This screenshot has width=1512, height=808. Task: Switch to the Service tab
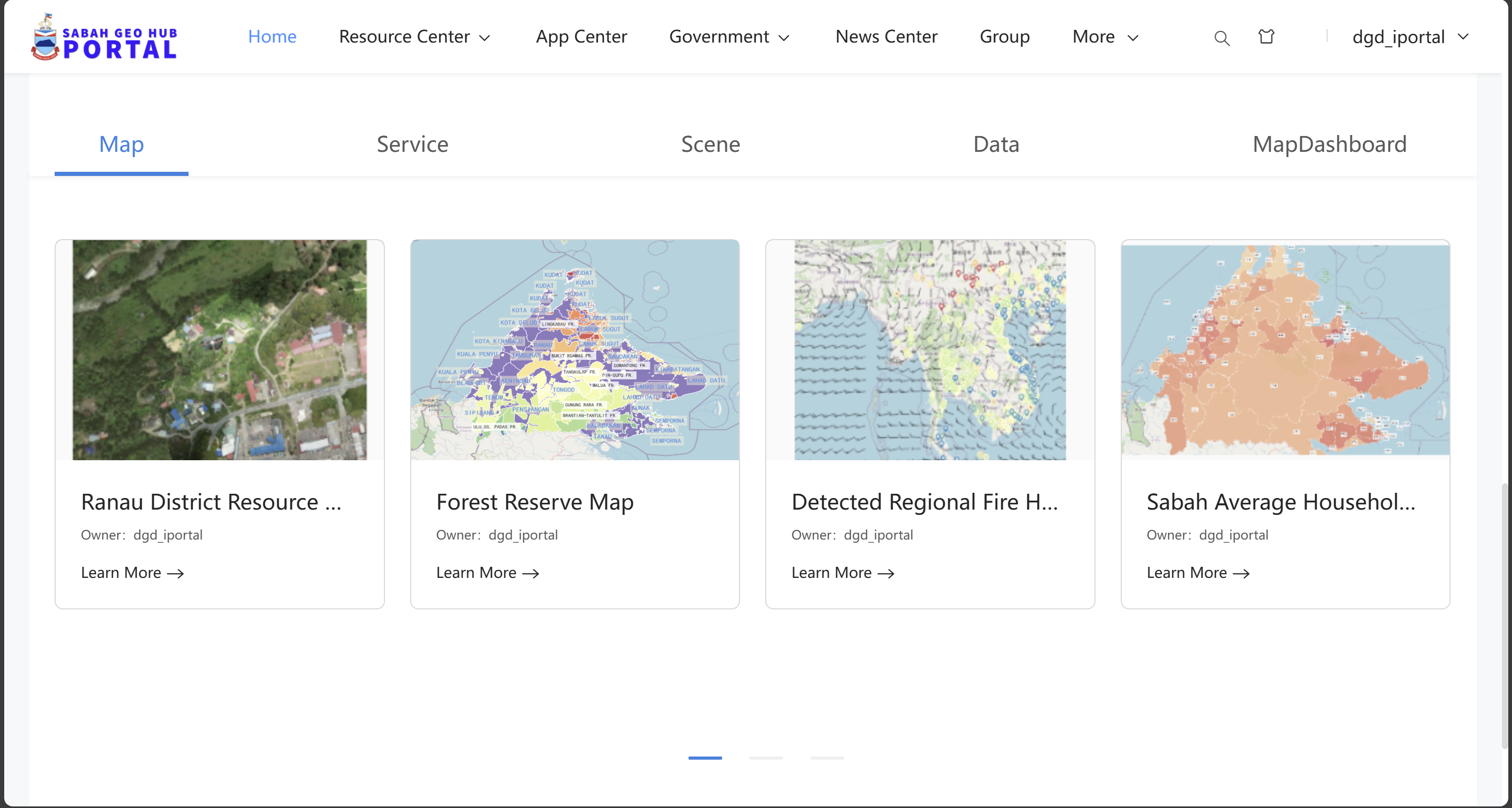click(x=412, y=144)
